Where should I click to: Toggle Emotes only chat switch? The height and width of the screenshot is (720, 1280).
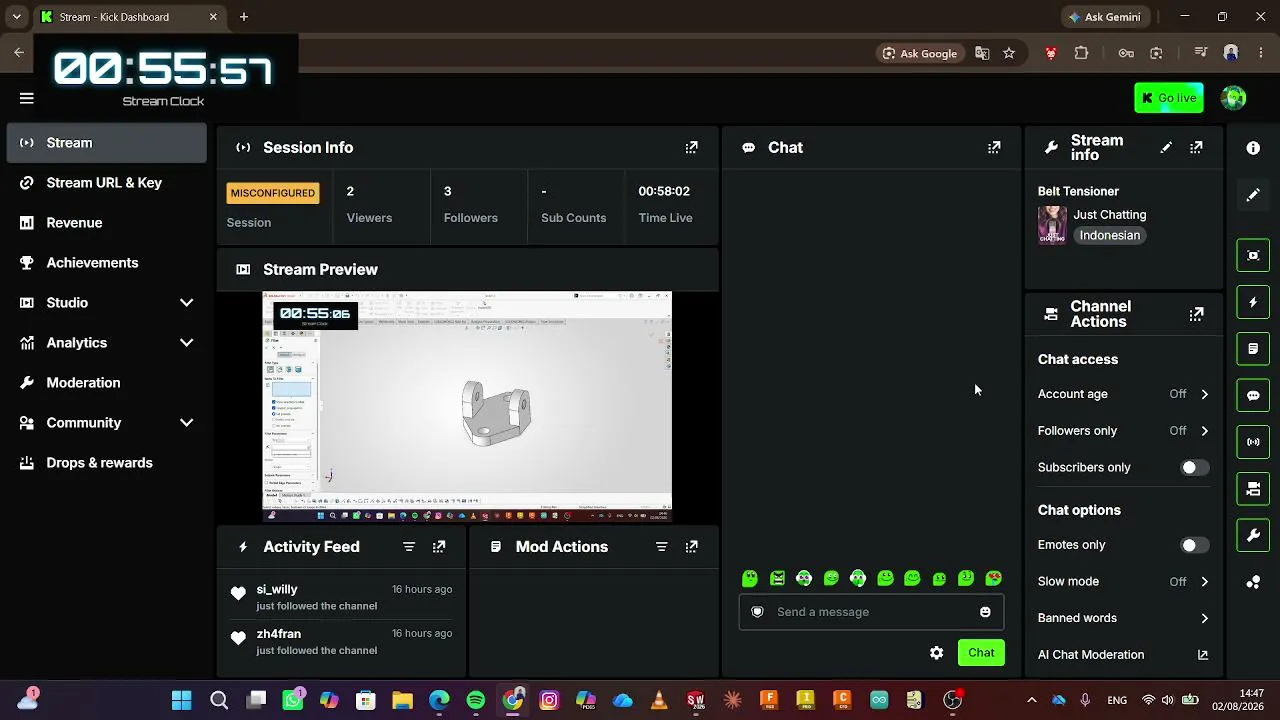click(1194, 545)
